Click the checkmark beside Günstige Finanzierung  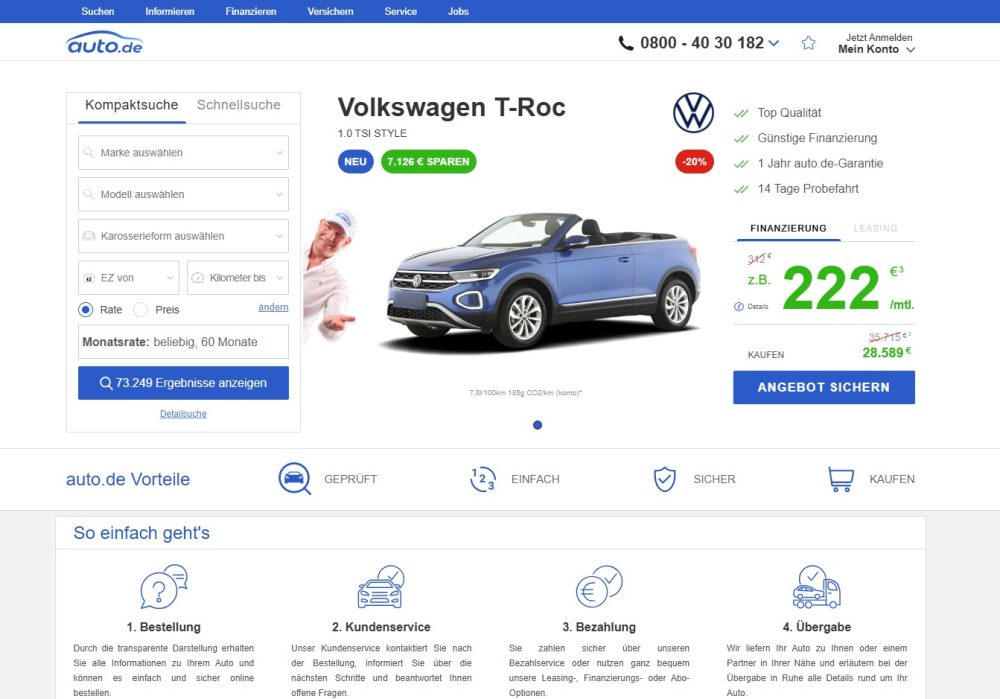tap(741, 138)
